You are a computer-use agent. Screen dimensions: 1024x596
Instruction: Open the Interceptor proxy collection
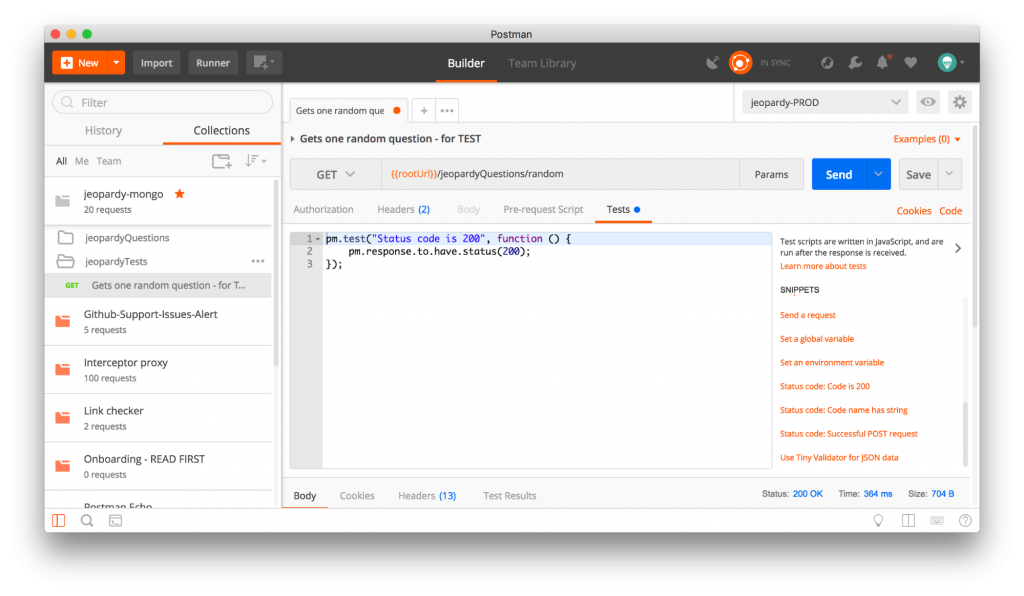coord(159,369)
